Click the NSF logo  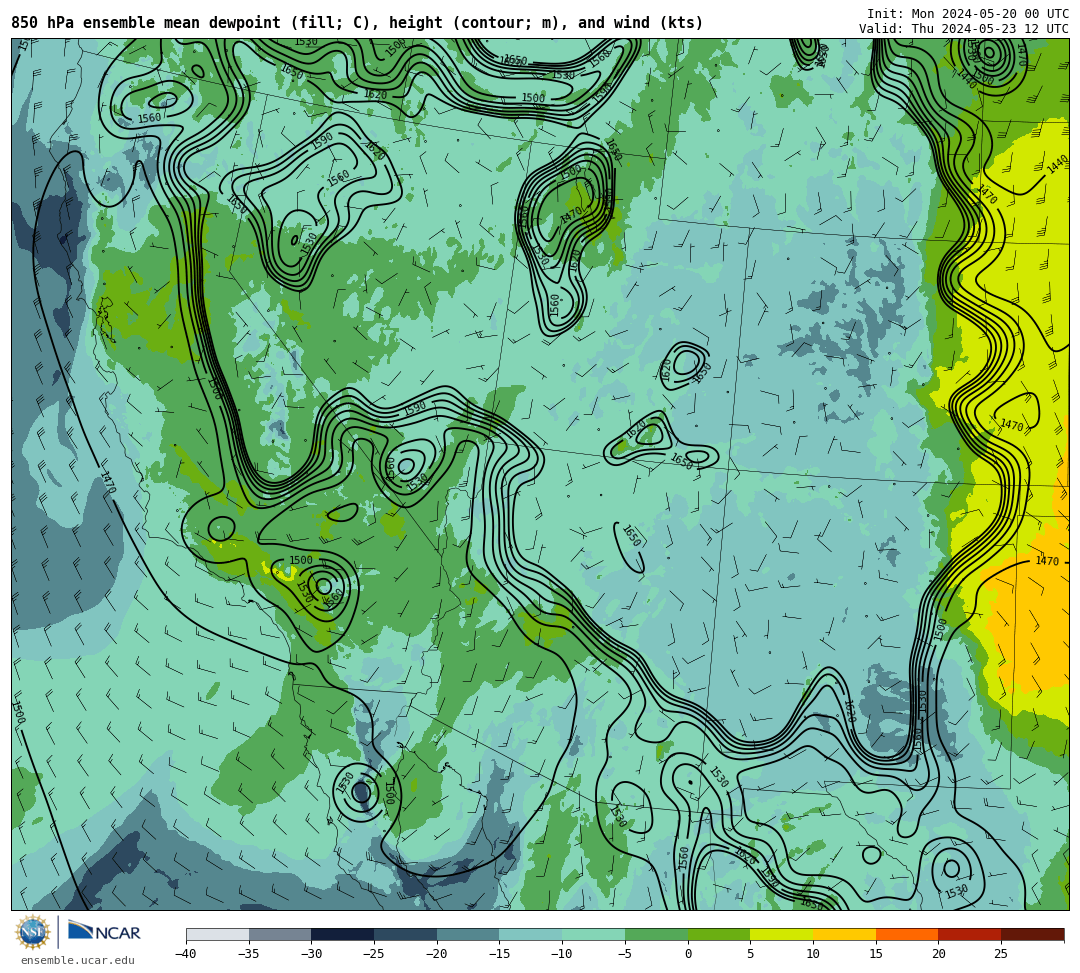point(33,932)
